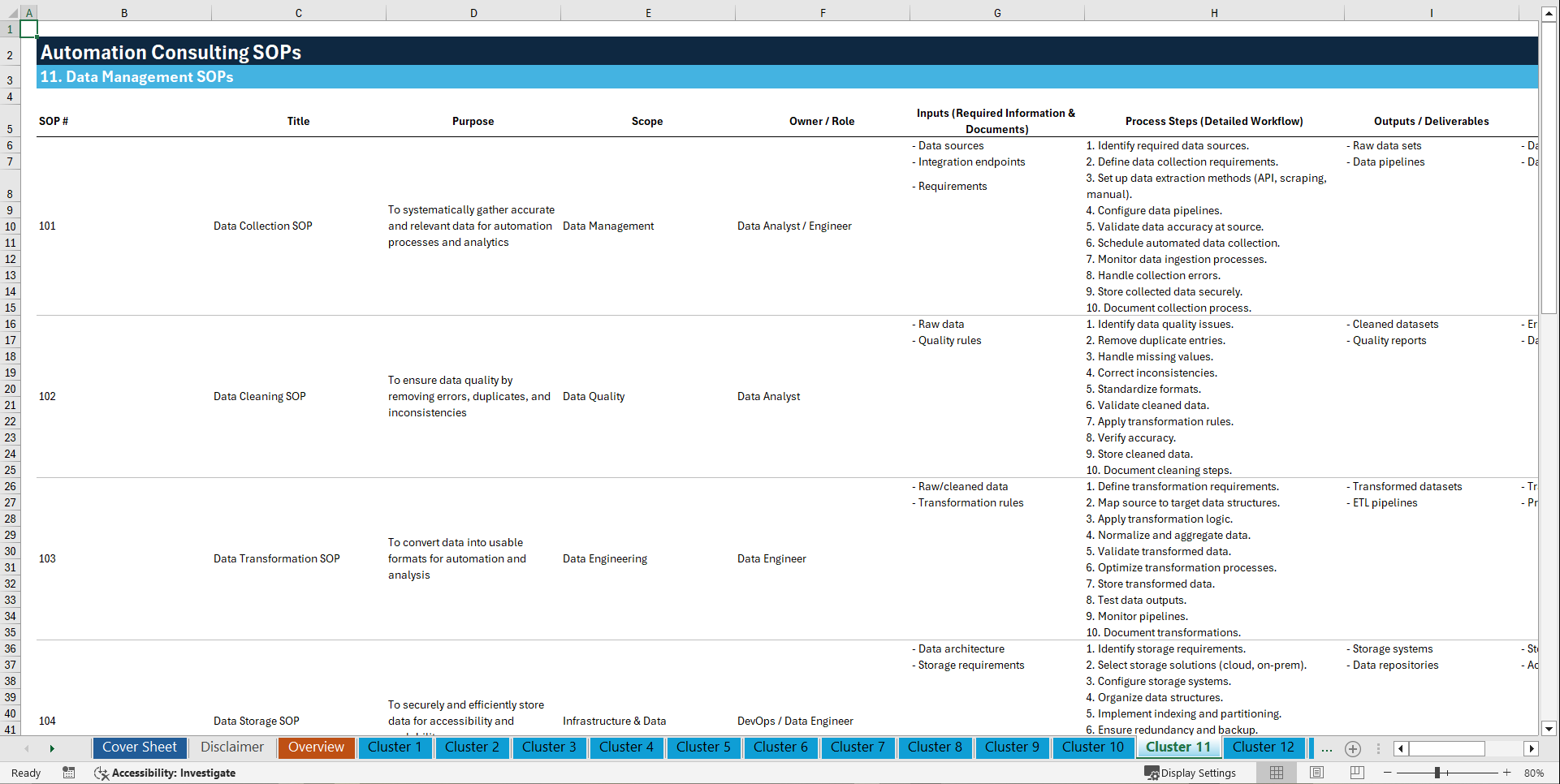
Task: Open Page Layout view from status bar
Action: click(1316, 773)
